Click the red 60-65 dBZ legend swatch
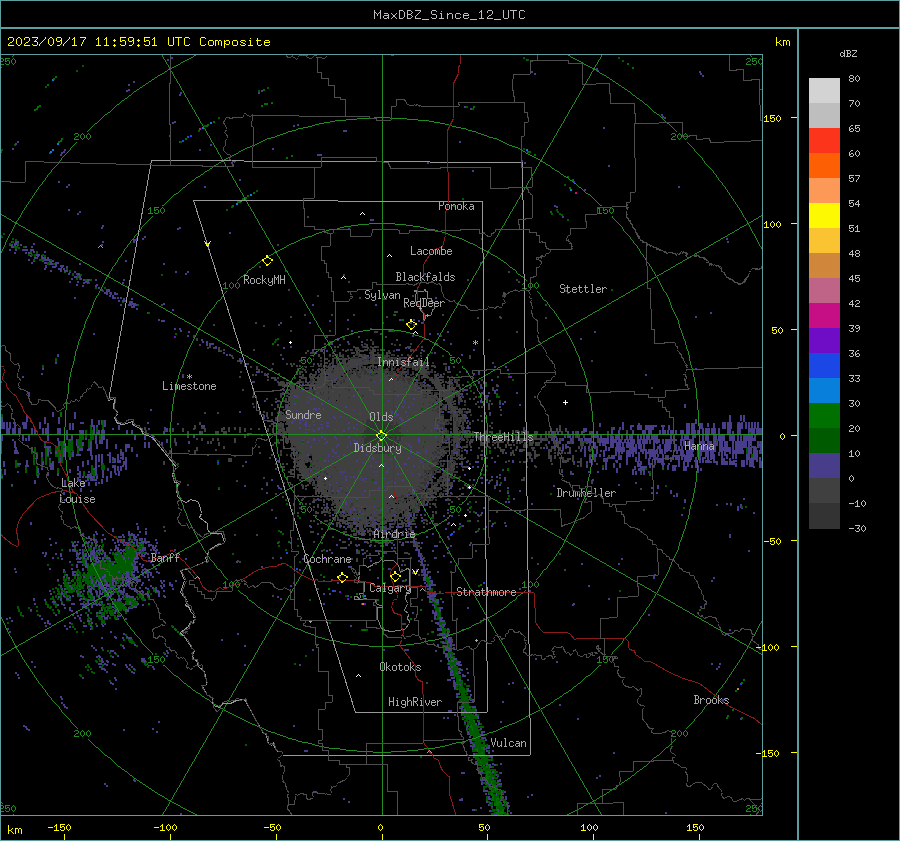The image size is (900, 841). pos(824,141)
